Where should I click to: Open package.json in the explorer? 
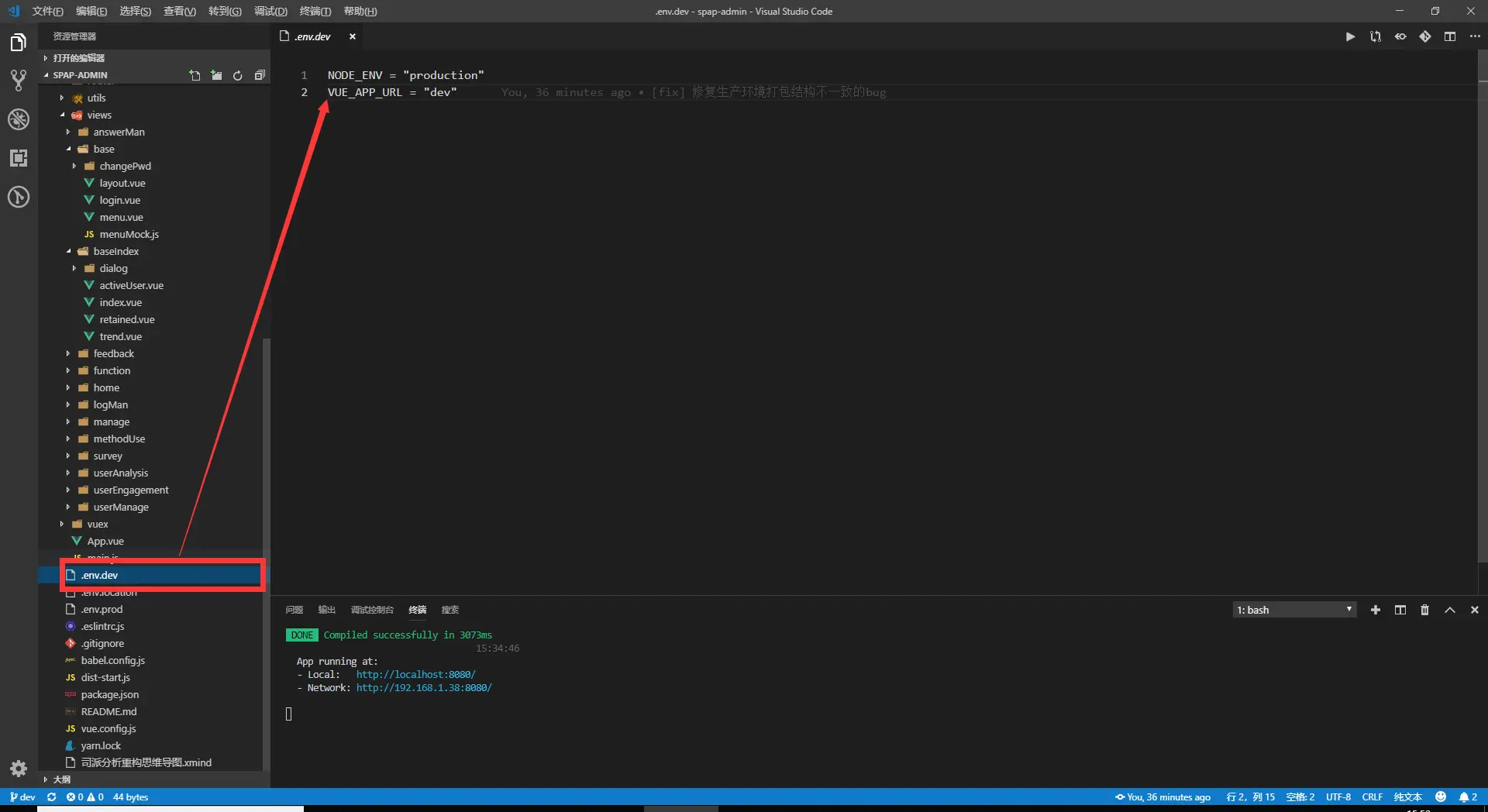click(110, 694)
